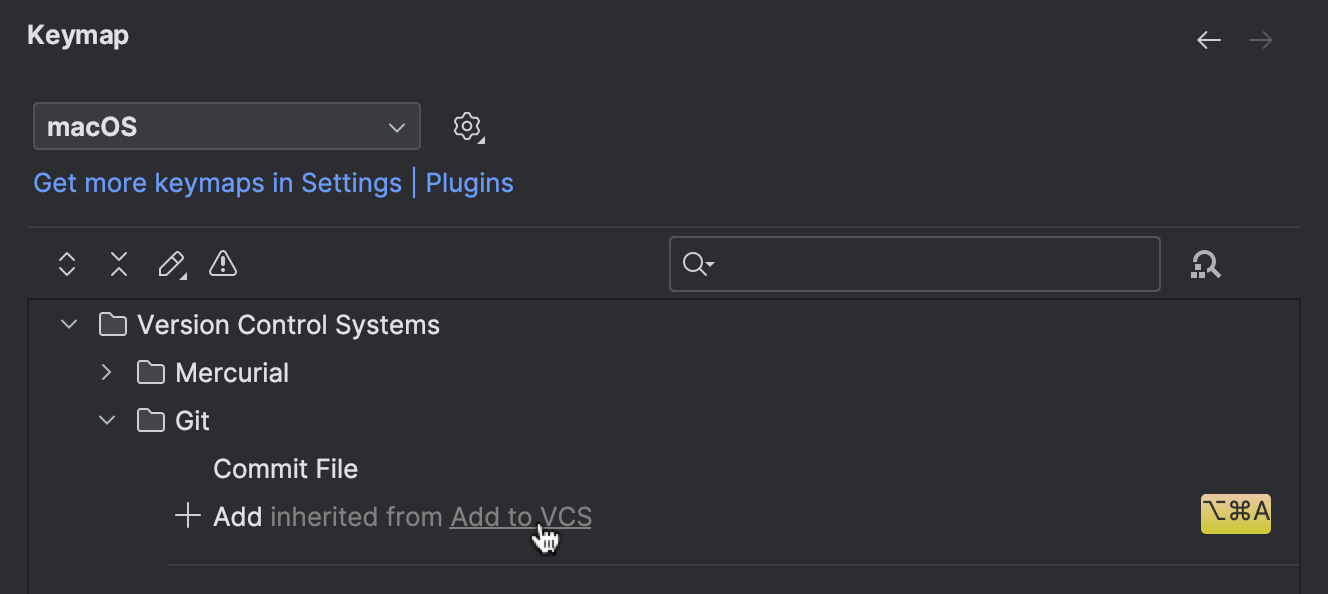Click the Collapse All icon
The height and width of the screenshot is (594, 1328).
pyautogui.click(x=118, y=264)
